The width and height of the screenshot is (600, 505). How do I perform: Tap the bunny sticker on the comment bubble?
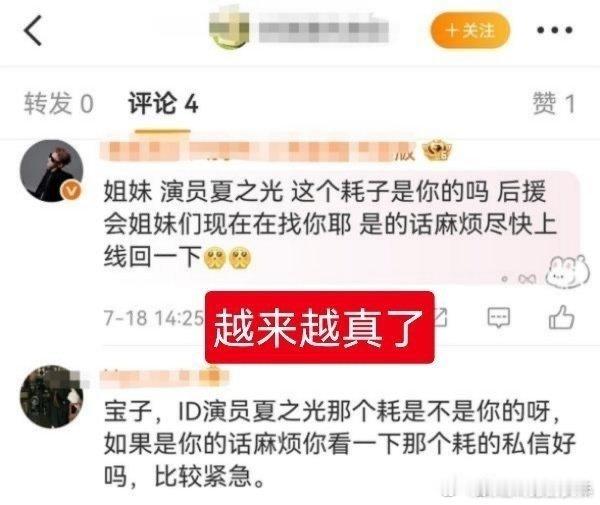coord(567,272)
